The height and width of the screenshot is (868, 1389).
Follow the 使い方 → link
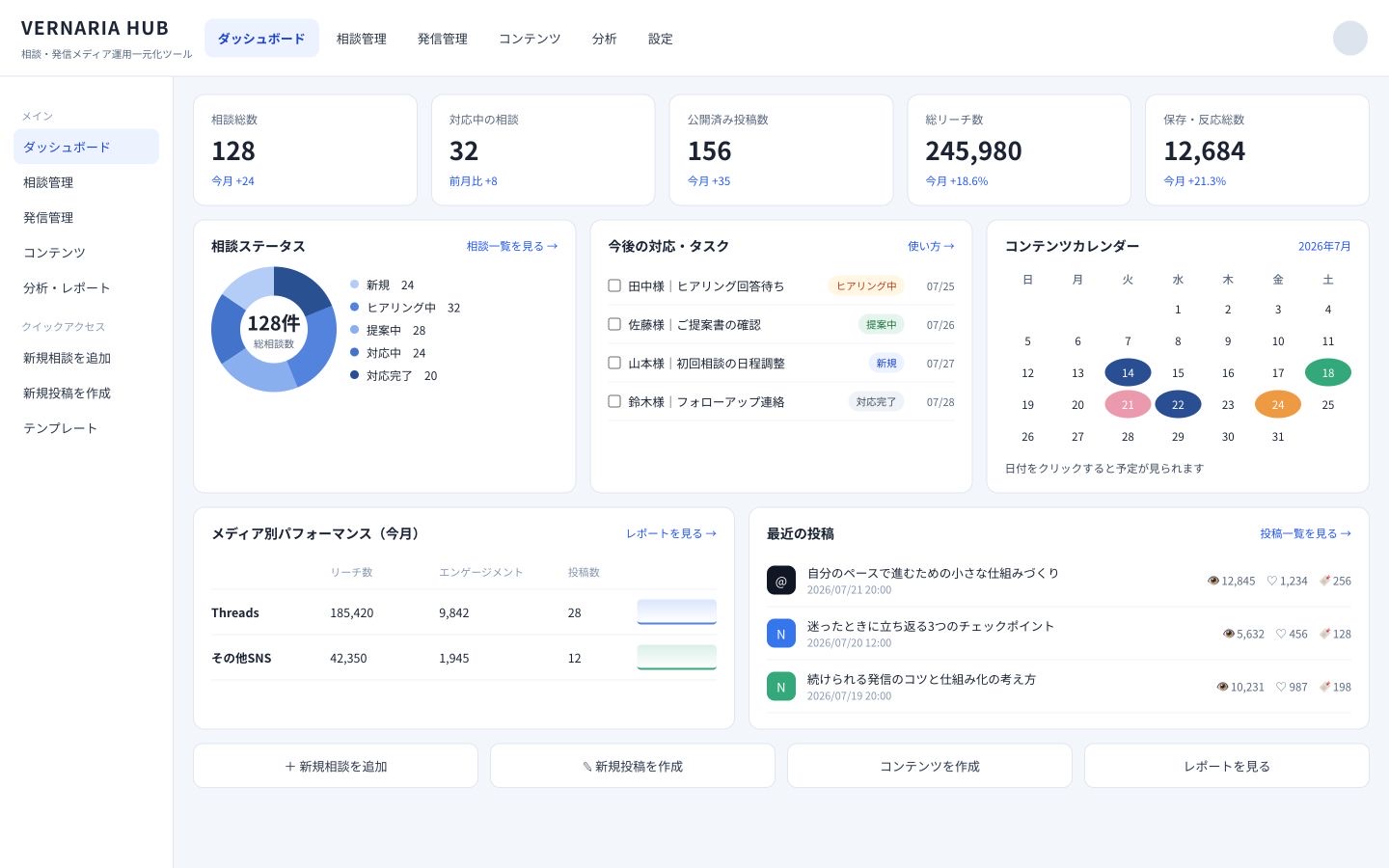pos(931,246)
